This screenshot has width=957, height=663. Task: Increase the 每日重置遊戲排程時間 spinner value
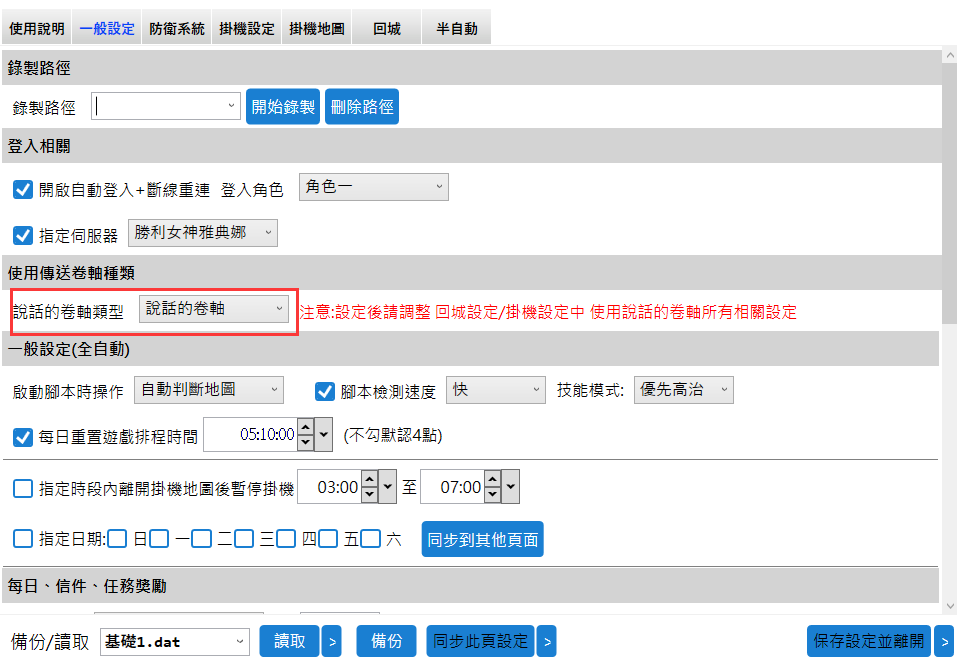(x=305, y=430)
